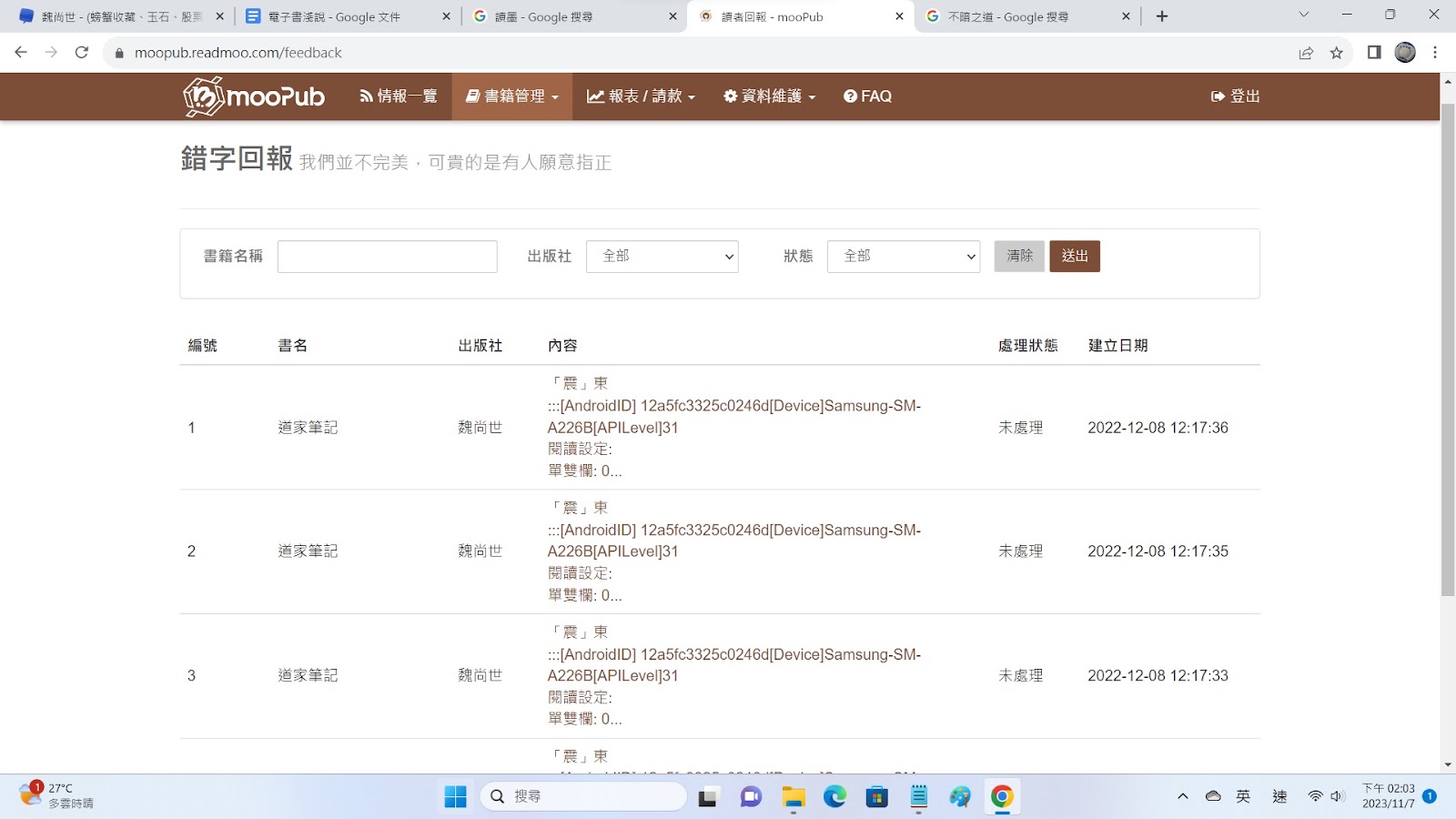Click the page vertical scrollbar

point(1448,350)
